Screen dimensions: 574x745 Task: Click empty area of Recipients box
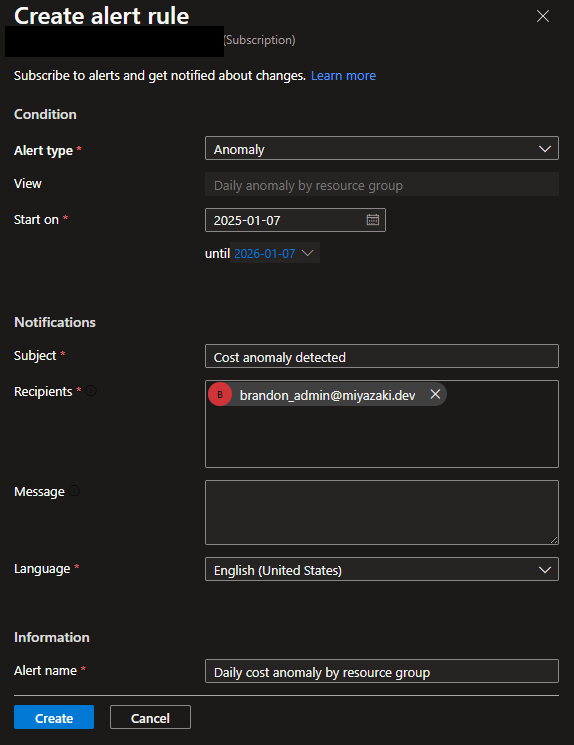pos(382,439)
